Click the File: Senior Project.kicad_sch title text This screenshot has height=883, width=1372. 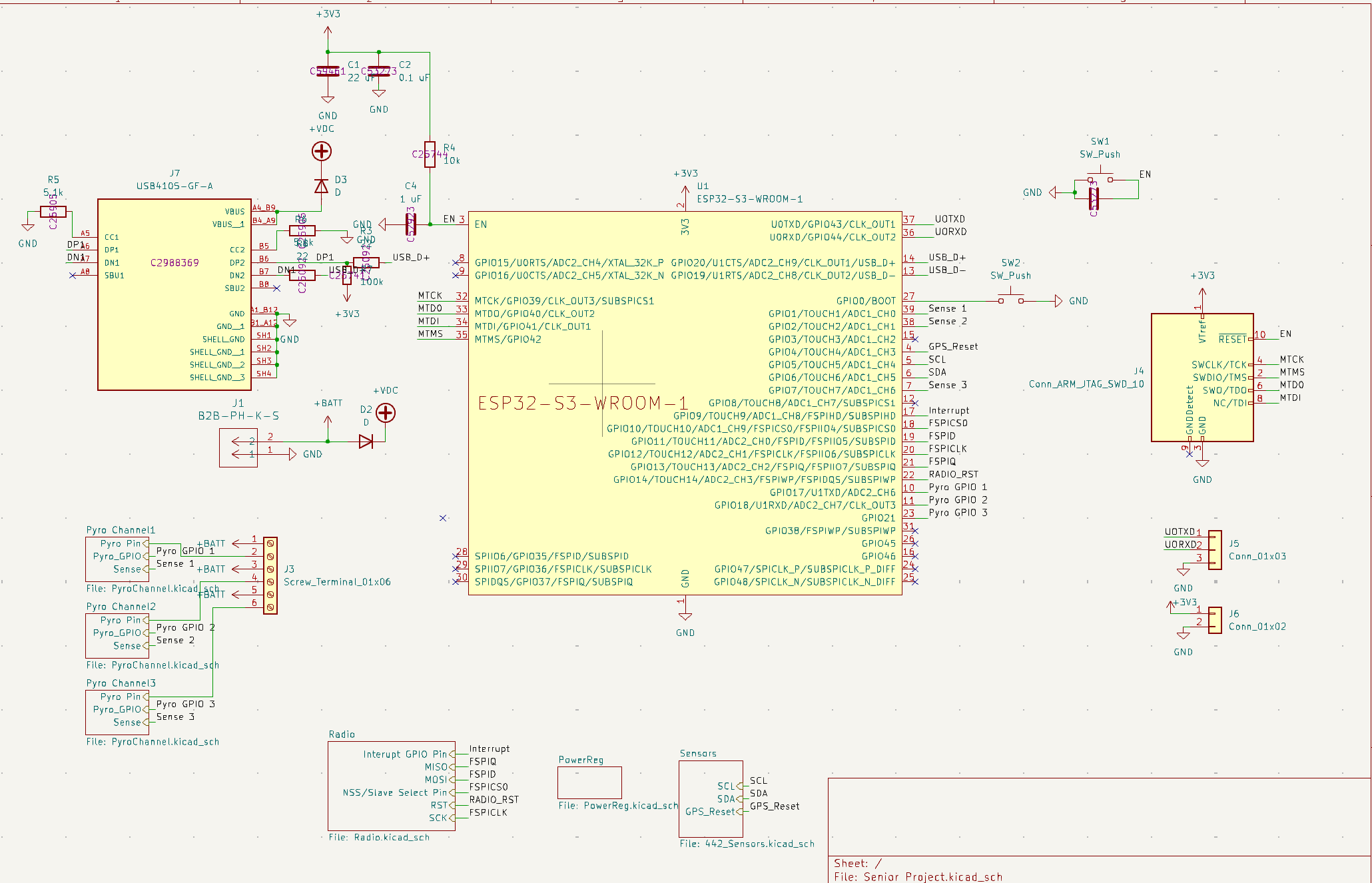[918, 877]
